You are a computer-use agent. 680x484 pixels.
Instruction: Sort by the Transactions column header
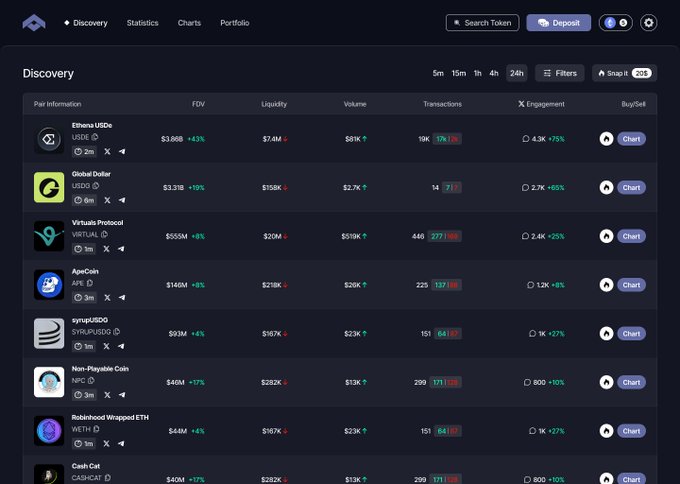[x=442, y=104]
